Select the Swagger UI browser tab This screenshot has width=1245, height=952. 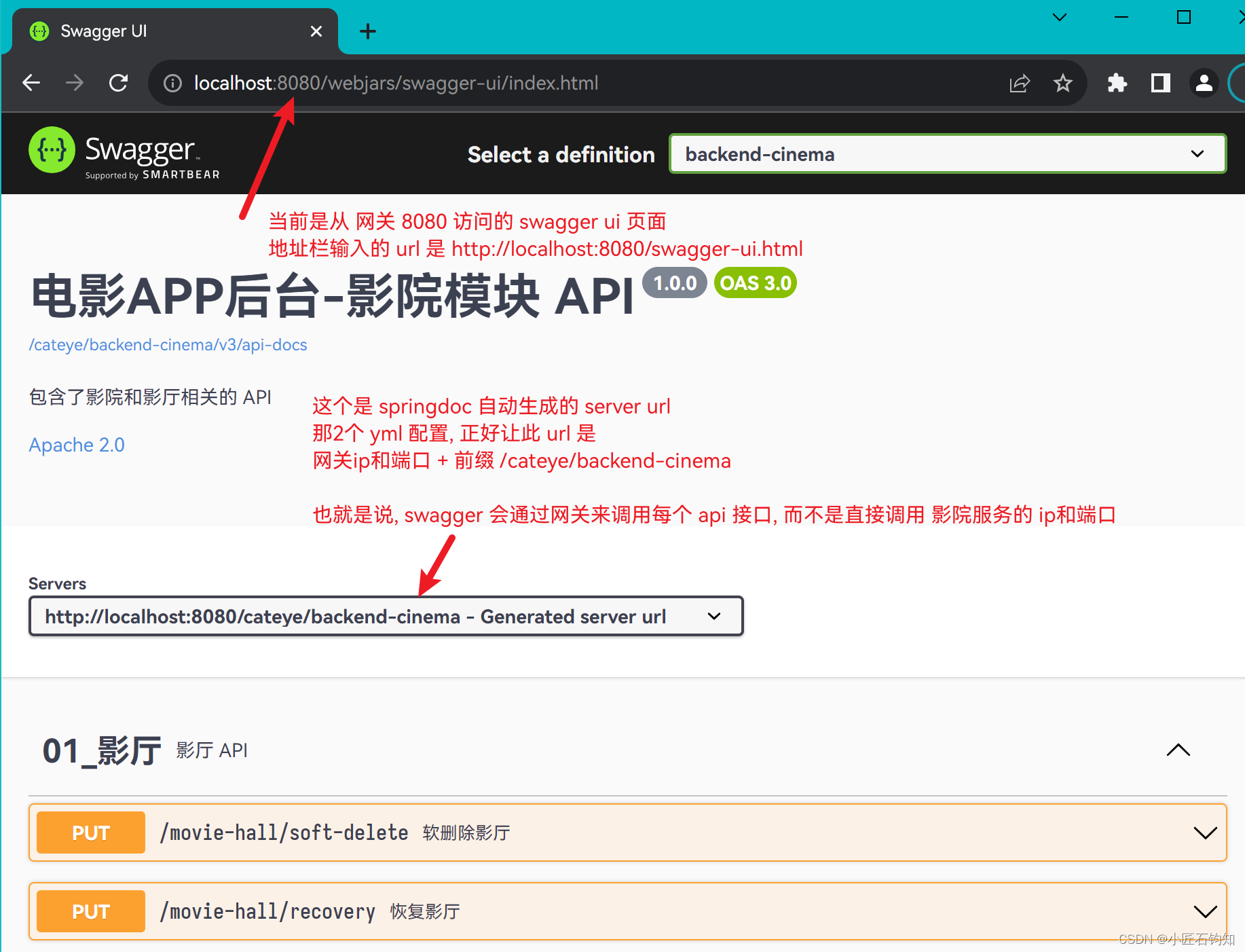[x=175, y=31]
